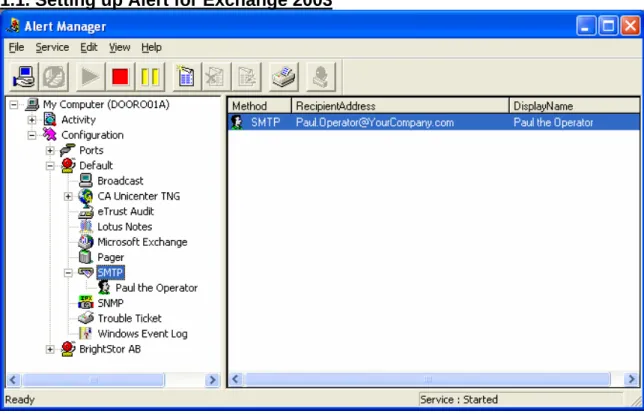644x414 pixels.
Task: Click the list pane horizontal scrollbar thumb
Action: click(428, 379)
